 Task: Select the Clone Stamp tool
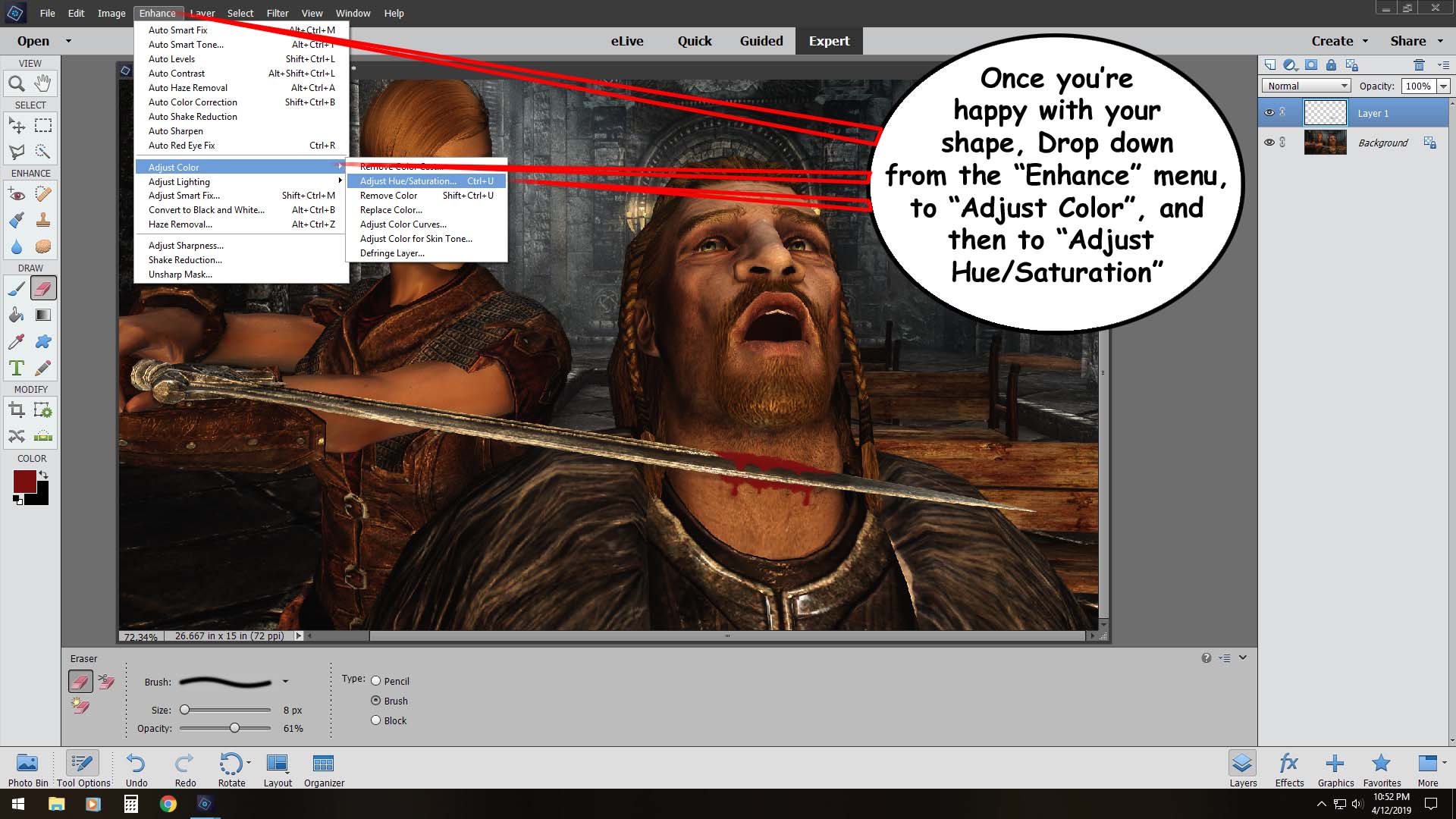(x=43, y=221)
